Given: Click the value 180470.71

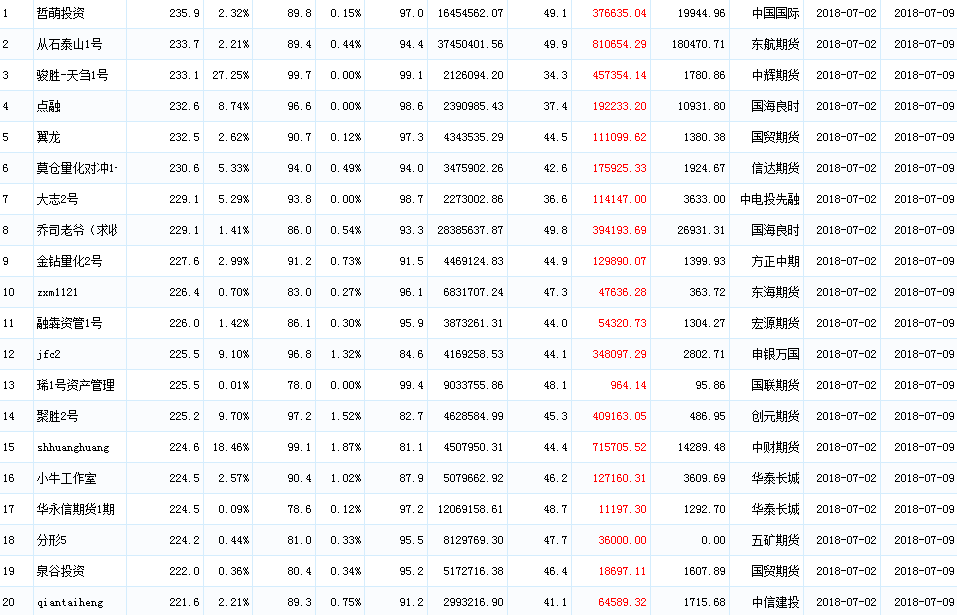Looking at the screenshot, I should coord(699,44).
